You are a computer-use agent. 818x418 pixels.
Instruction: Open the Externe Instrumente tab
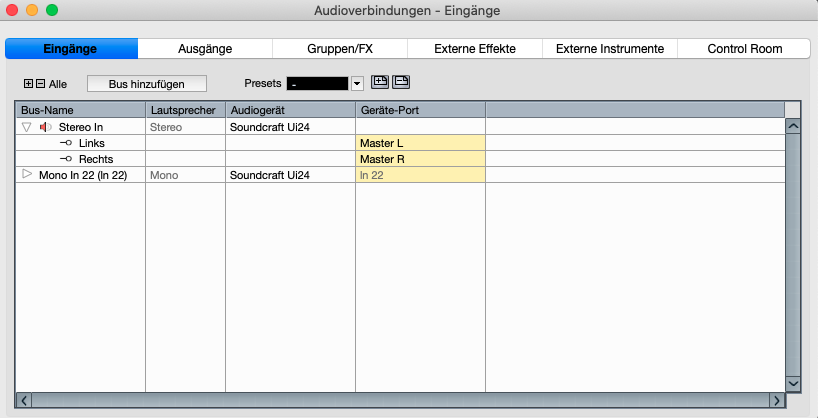(x=609, y=48)
